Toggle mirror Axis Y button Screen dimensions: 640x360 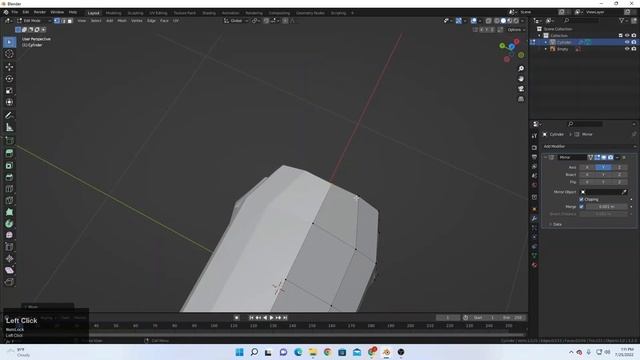(603, 167)
